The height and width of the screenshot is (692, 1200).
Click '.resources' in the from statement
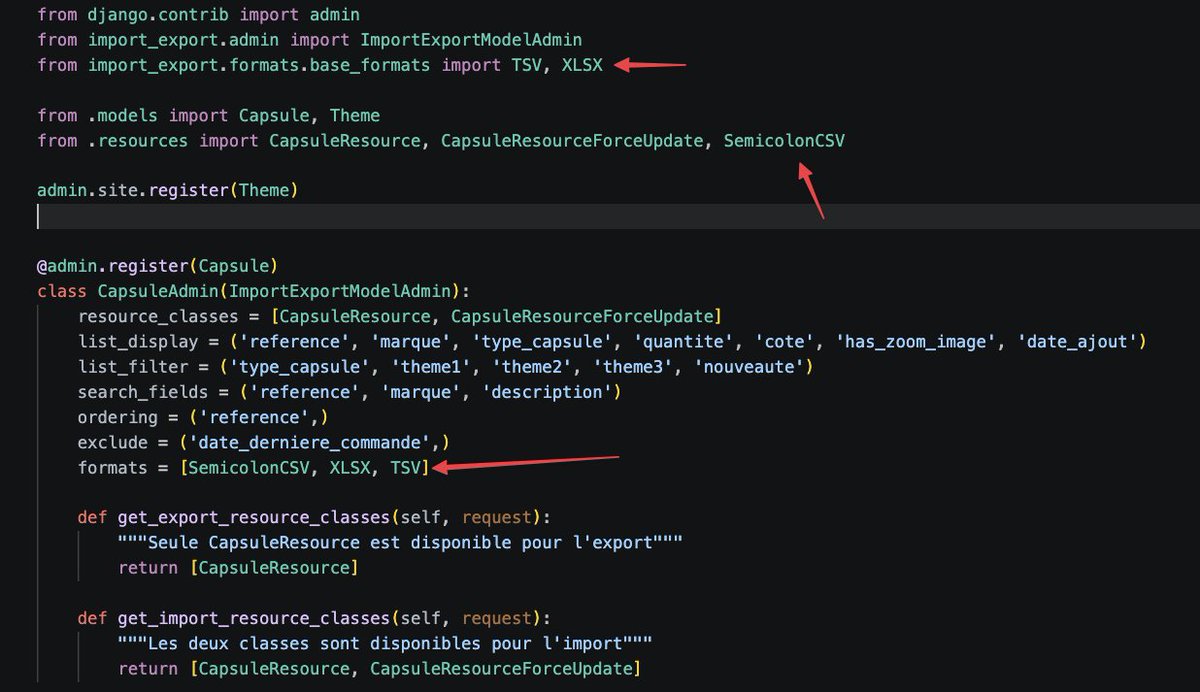(x=138, y=141)
